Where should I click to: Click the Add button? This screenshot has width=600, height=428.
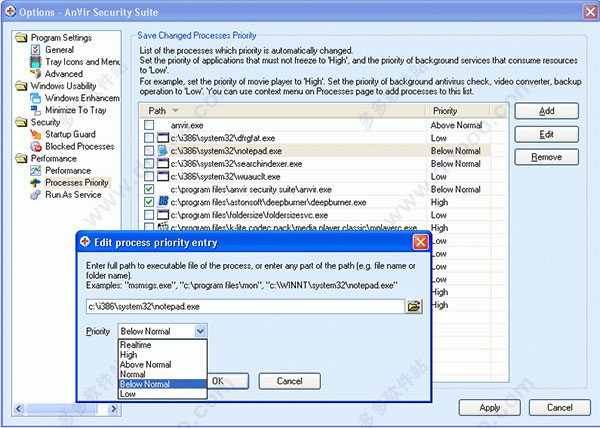tap(546, 111)
